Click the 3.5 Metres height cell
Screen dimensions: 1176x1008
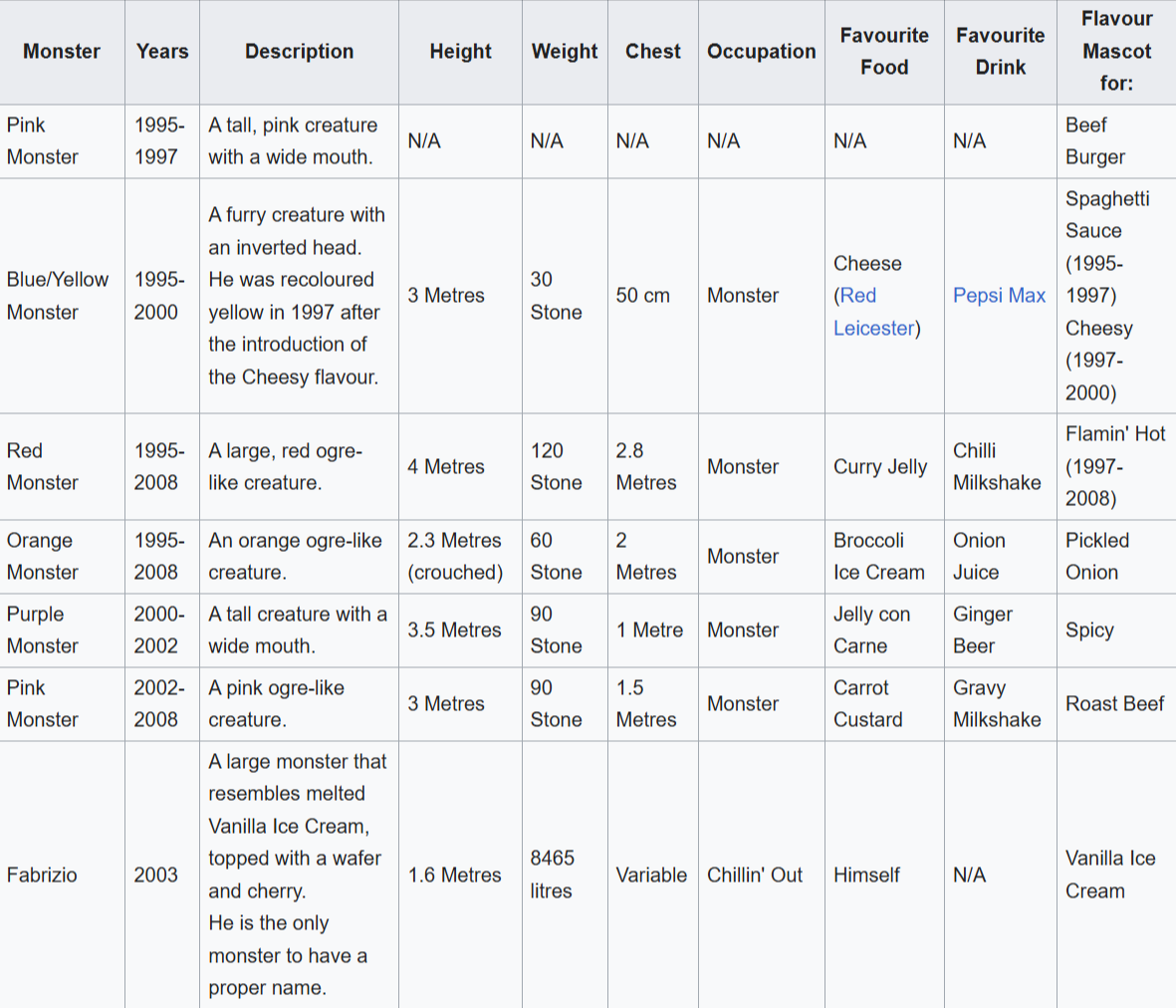click(460, 630)
